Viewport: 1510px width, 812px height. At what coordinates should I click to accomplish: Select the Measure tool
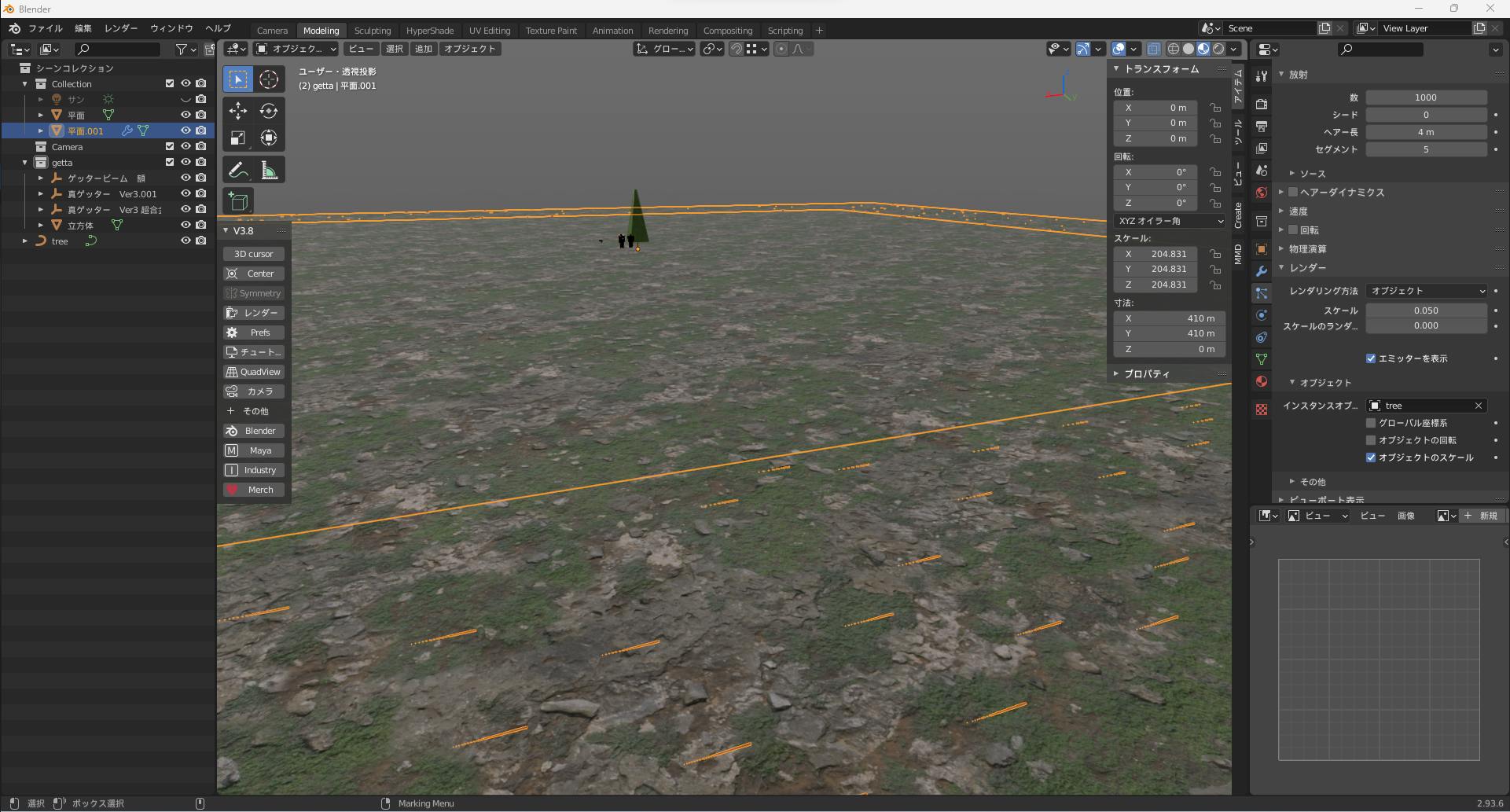click(269, 171)
